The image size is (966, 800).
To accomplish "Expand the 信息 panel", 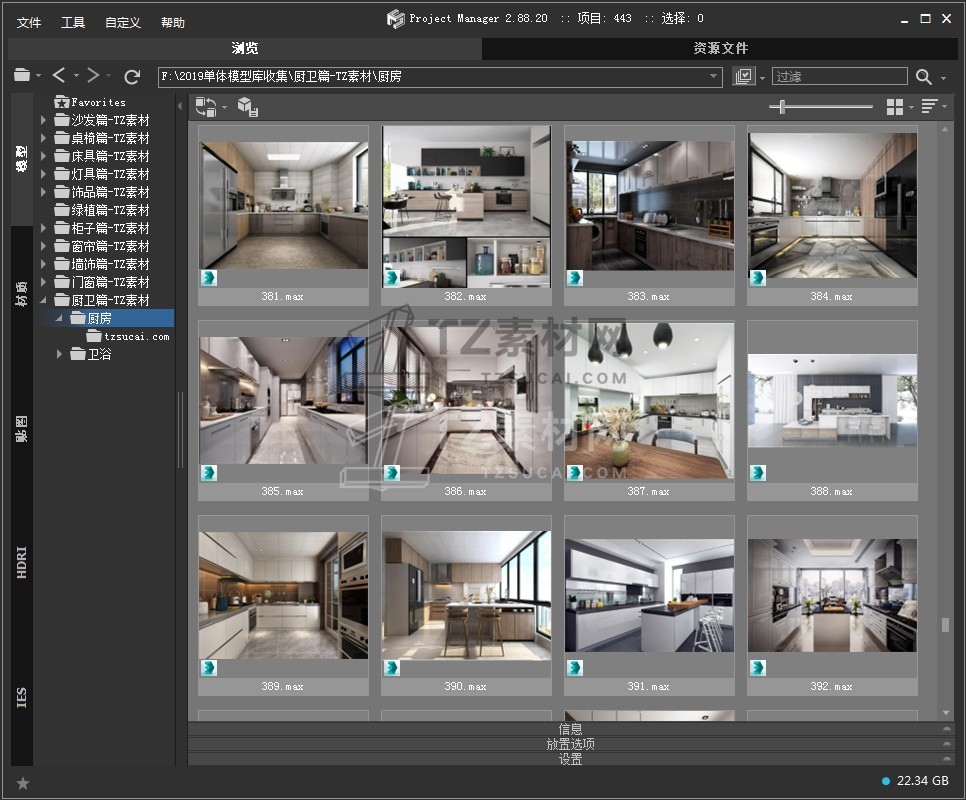I will pyautogui.click(x=571, y=729).
